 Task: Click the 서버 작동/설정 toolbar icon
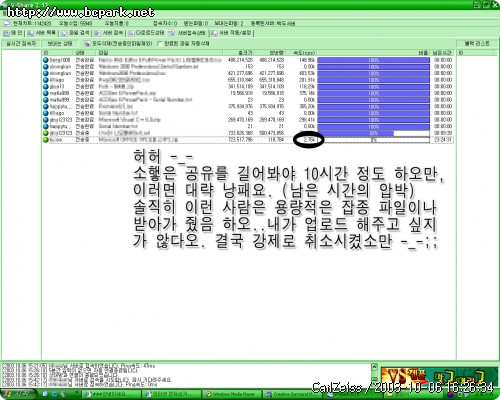point(214,33)
